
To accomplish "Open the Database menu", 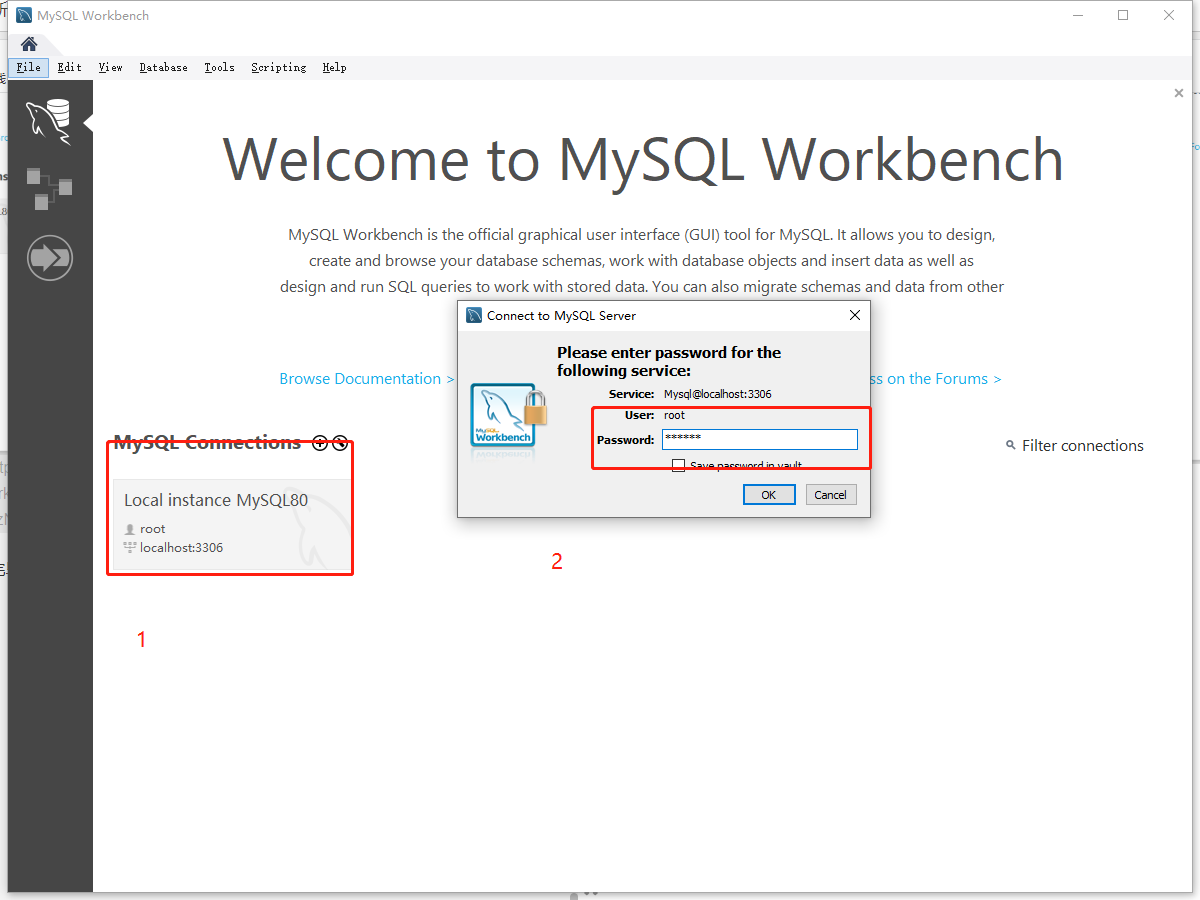I will coord(164,67).
